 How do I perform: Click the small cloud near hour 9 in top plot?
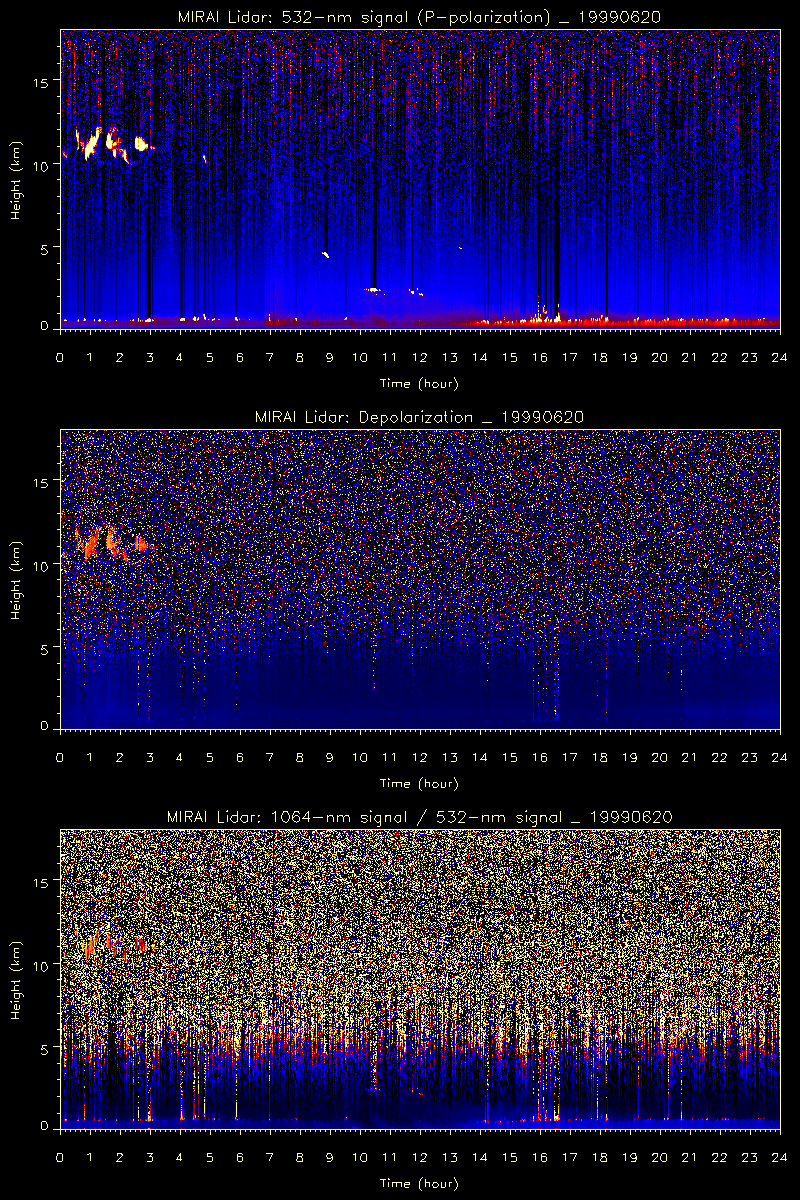pos(326,255)
